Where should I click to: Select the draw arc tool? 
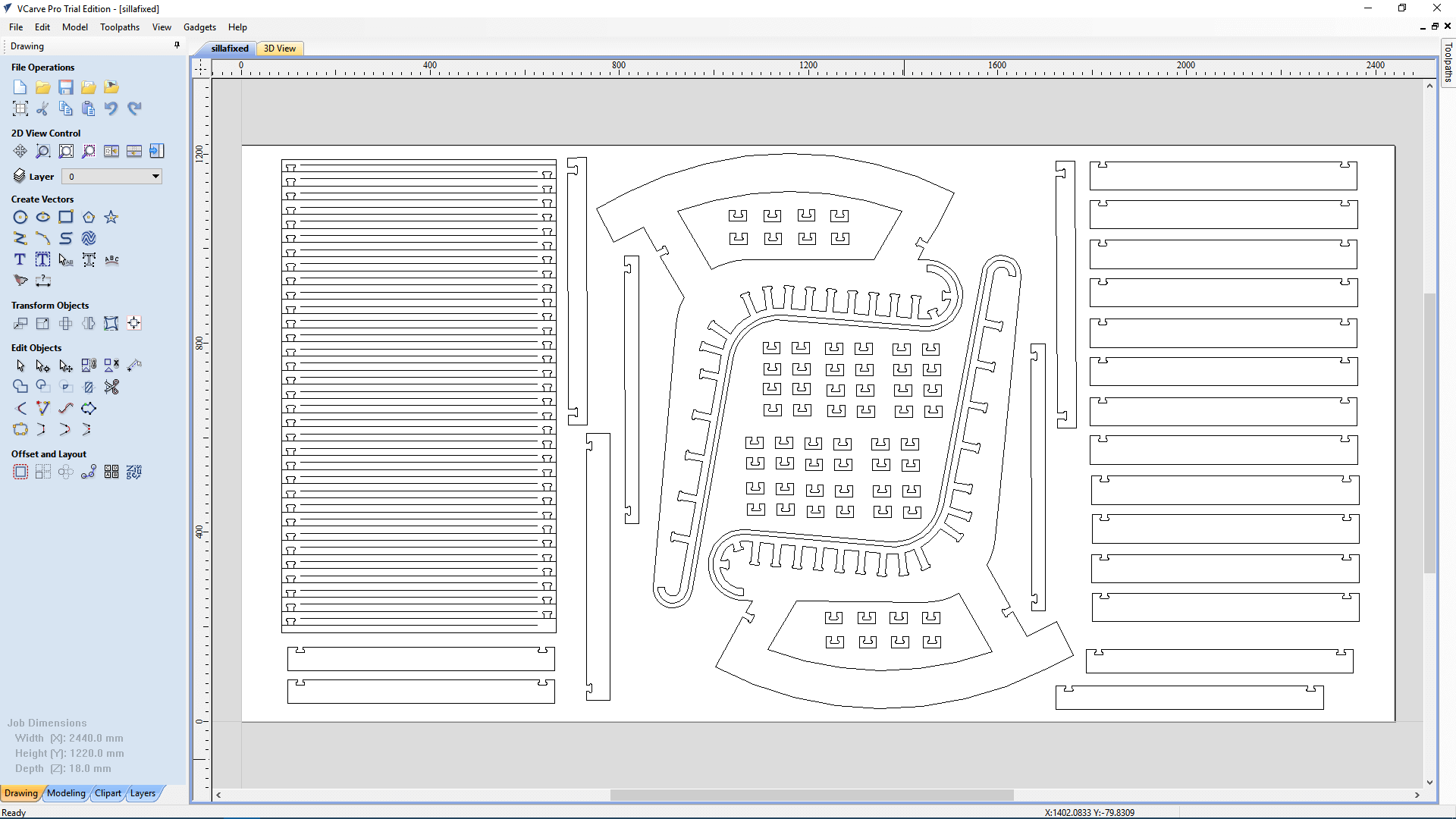43,238
